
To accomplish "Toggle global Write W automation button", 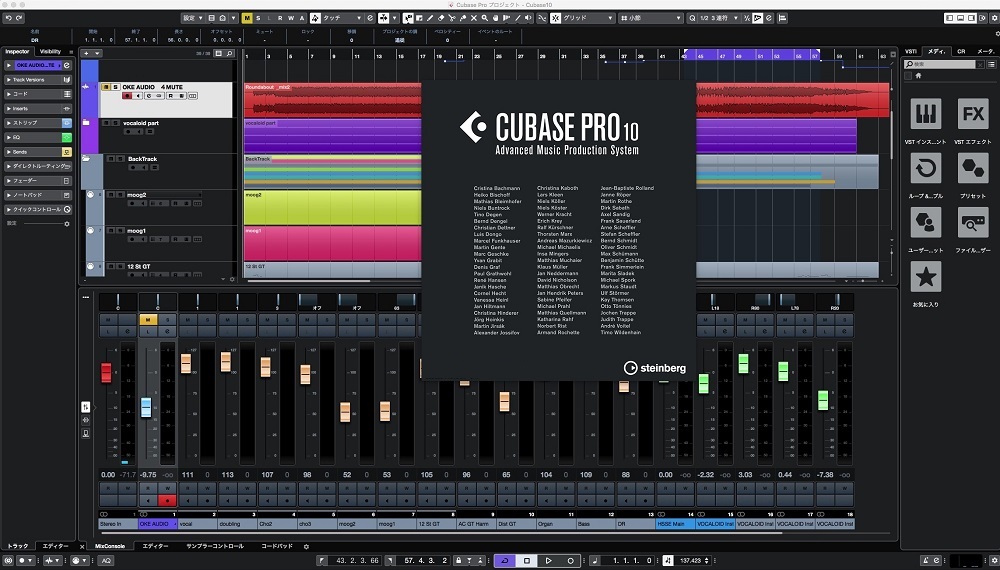I will click(291, 18).
